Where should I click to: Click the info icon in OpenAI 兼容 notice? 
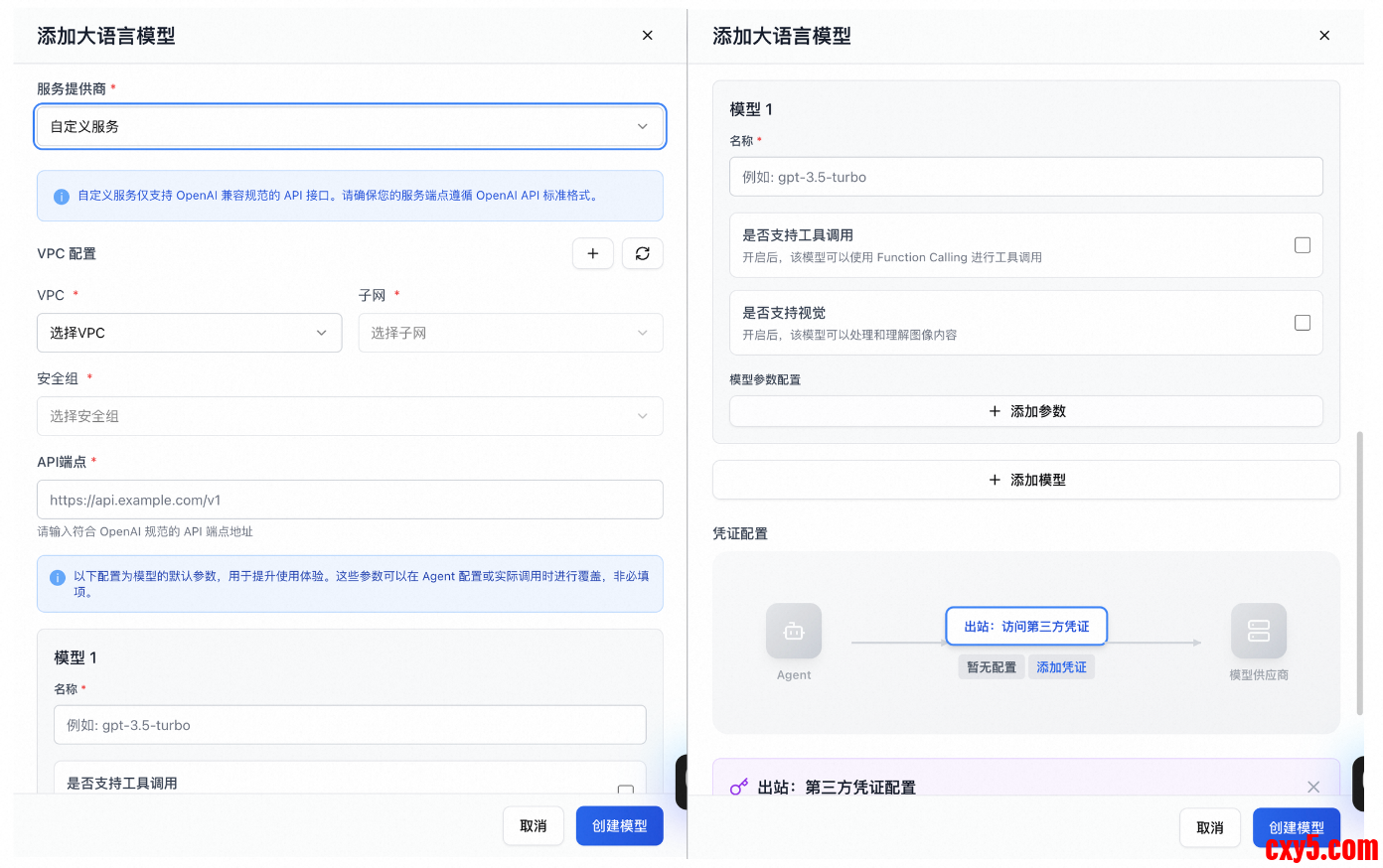pos(61,197)
